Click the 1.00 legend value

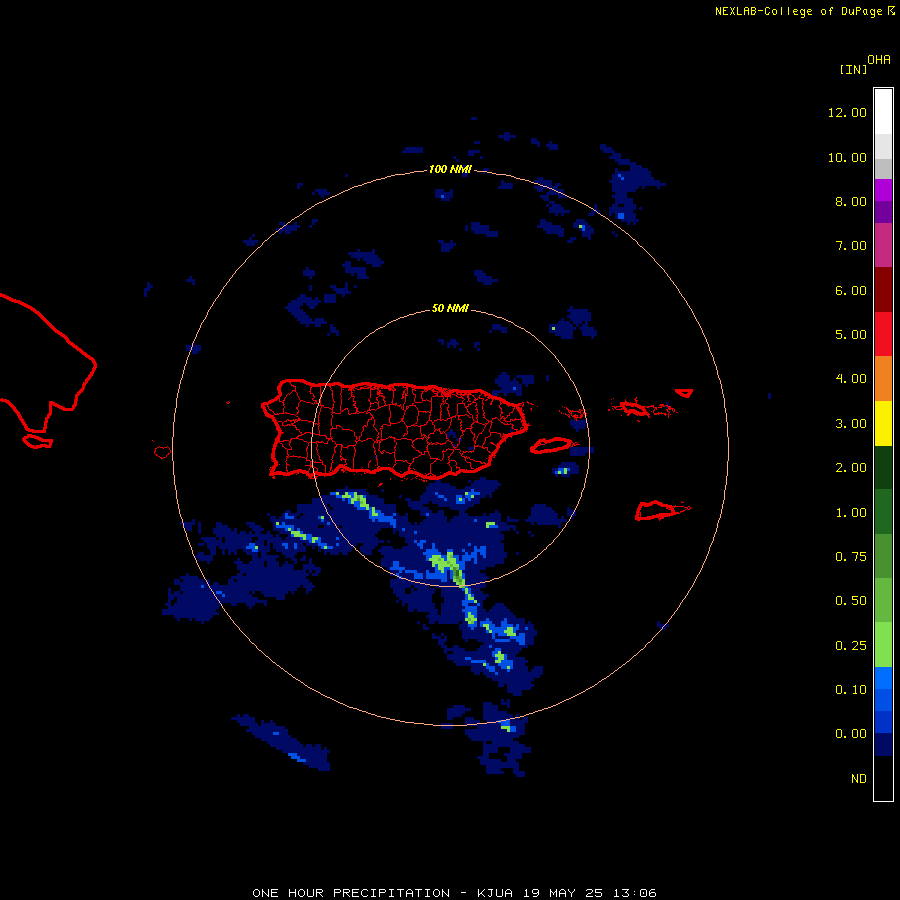pyautogui.click(x=851, y=513)
